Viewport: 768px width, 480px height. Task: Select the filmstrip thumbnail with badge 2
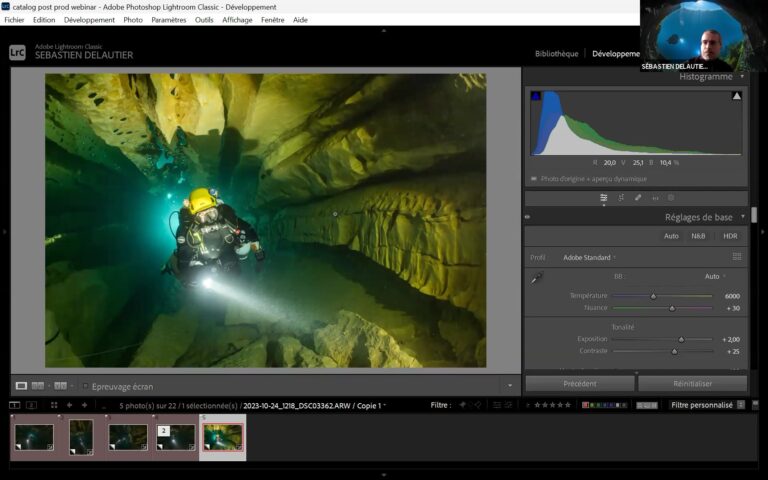tap(176, 437)
